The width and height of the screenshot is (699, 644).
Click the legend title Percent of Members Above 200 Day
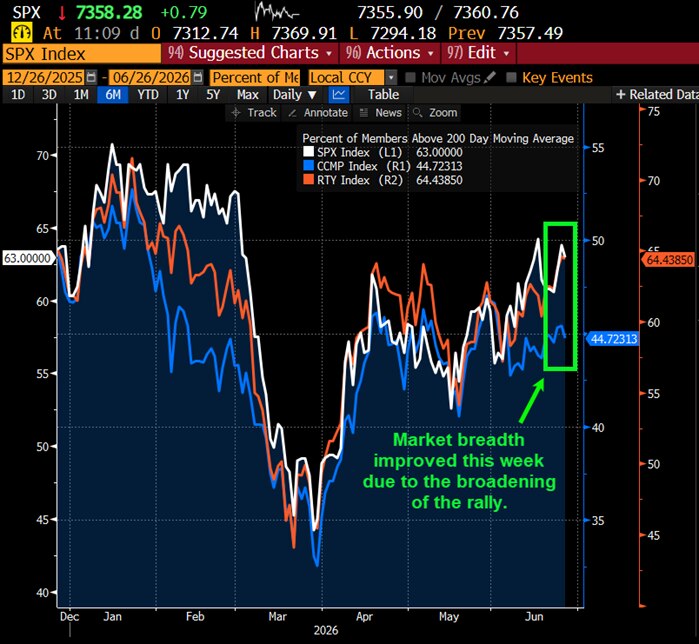(x=438, y=139)
